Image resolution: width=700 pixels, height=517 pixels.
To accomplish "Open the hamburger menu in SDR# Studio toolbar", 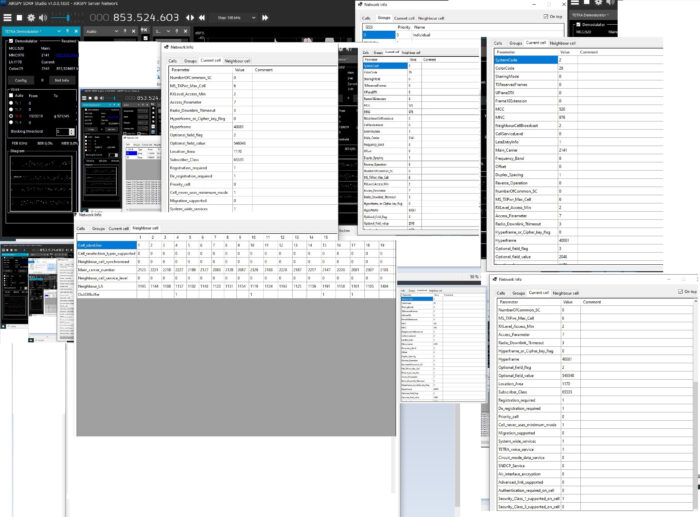I will [9, 17].
